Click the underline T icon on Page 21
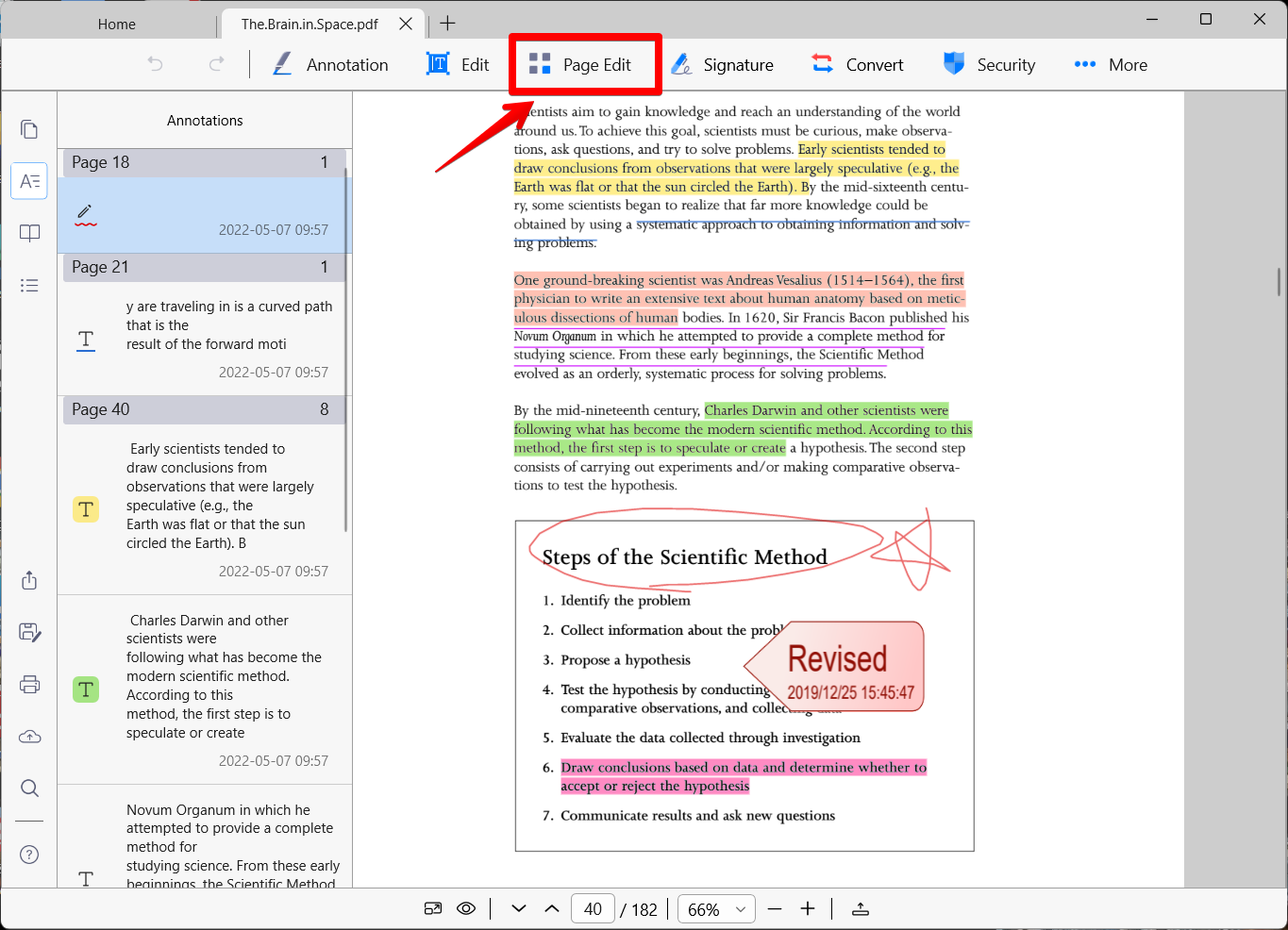The image size is (1288, 930). pyautogui.click(x=86, y=340)
